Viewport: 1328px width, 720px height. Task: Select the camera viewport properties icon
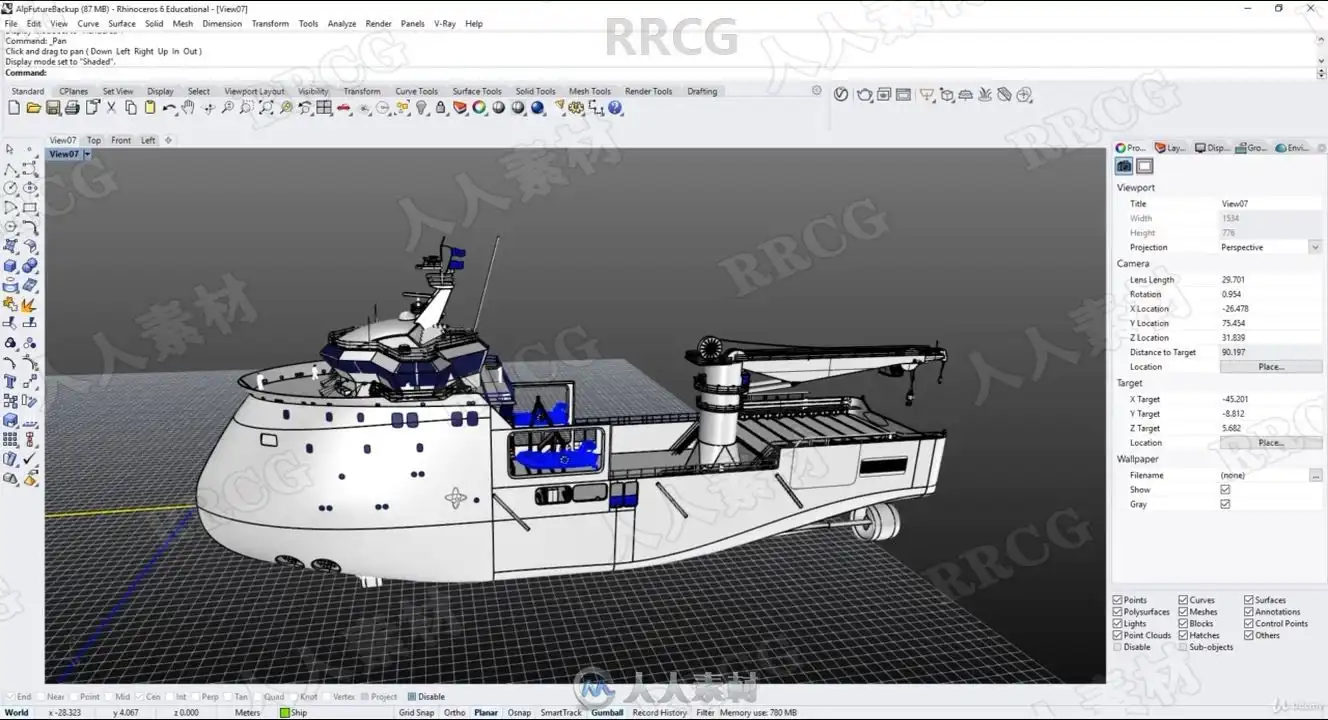pyautogui.click(x=1124, y=166)
